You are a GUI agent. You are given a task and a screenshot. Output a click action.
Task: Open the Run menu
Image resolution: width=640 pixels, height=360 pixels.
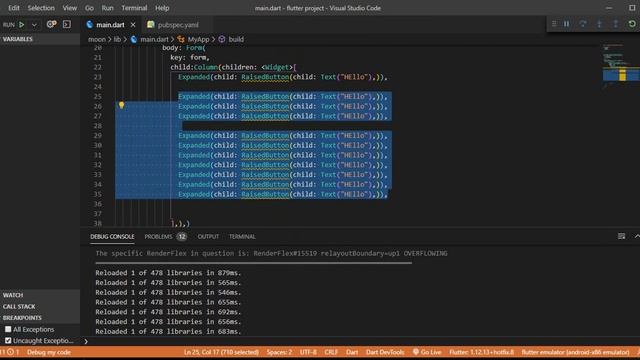point(107,8)
